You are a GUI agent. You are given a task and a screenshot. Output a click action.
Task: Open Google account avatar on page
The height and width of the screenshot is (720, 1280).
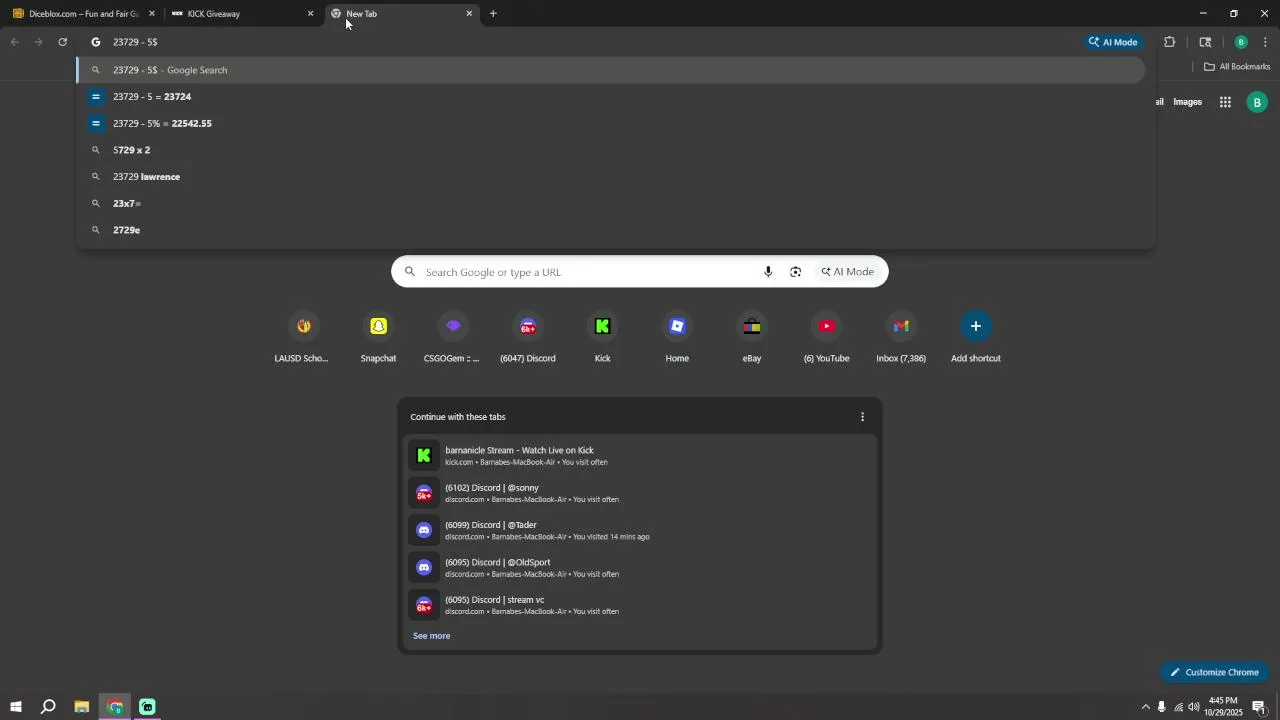click(1257, 102)
